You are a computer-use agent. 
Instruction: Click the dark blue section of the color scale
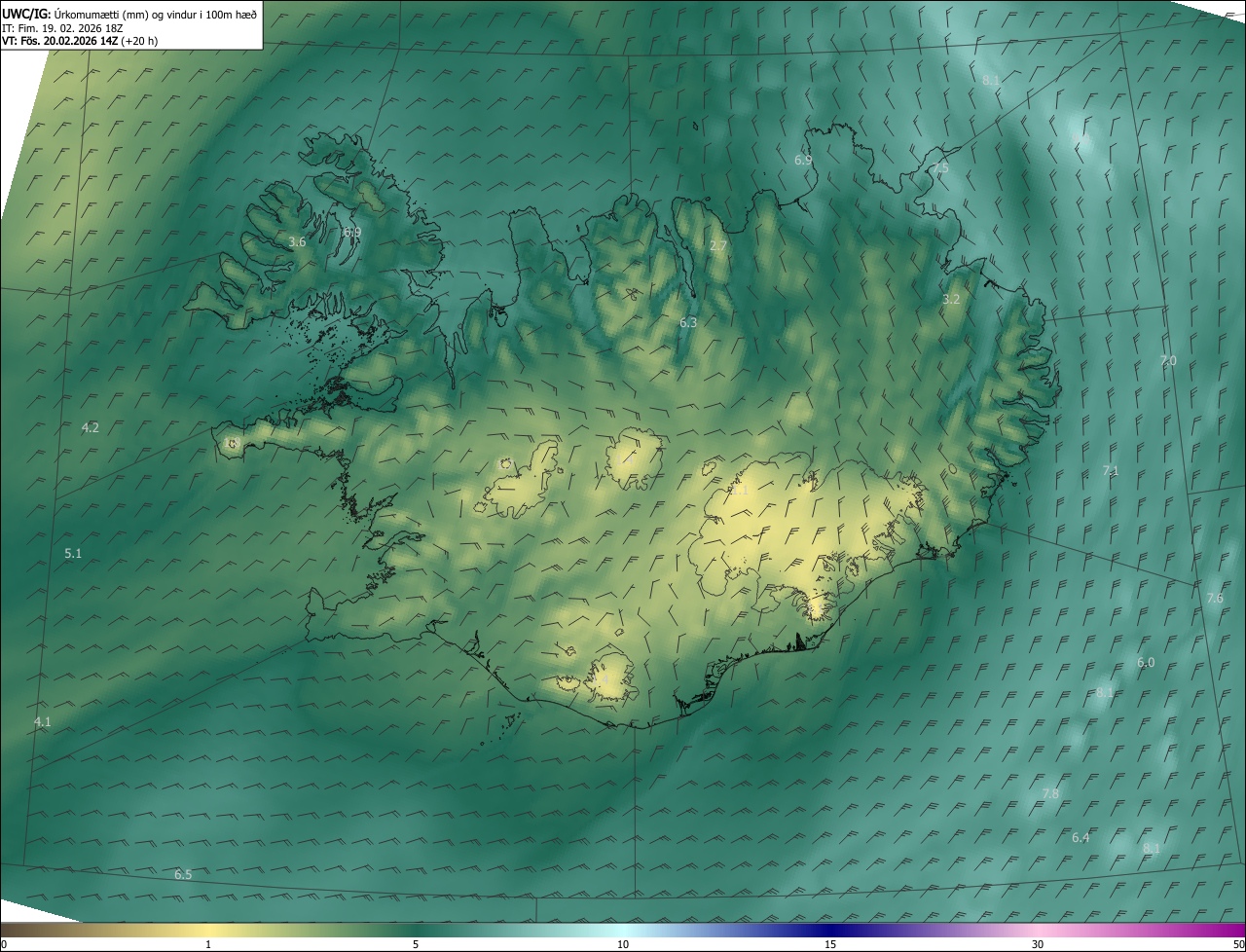830,930
